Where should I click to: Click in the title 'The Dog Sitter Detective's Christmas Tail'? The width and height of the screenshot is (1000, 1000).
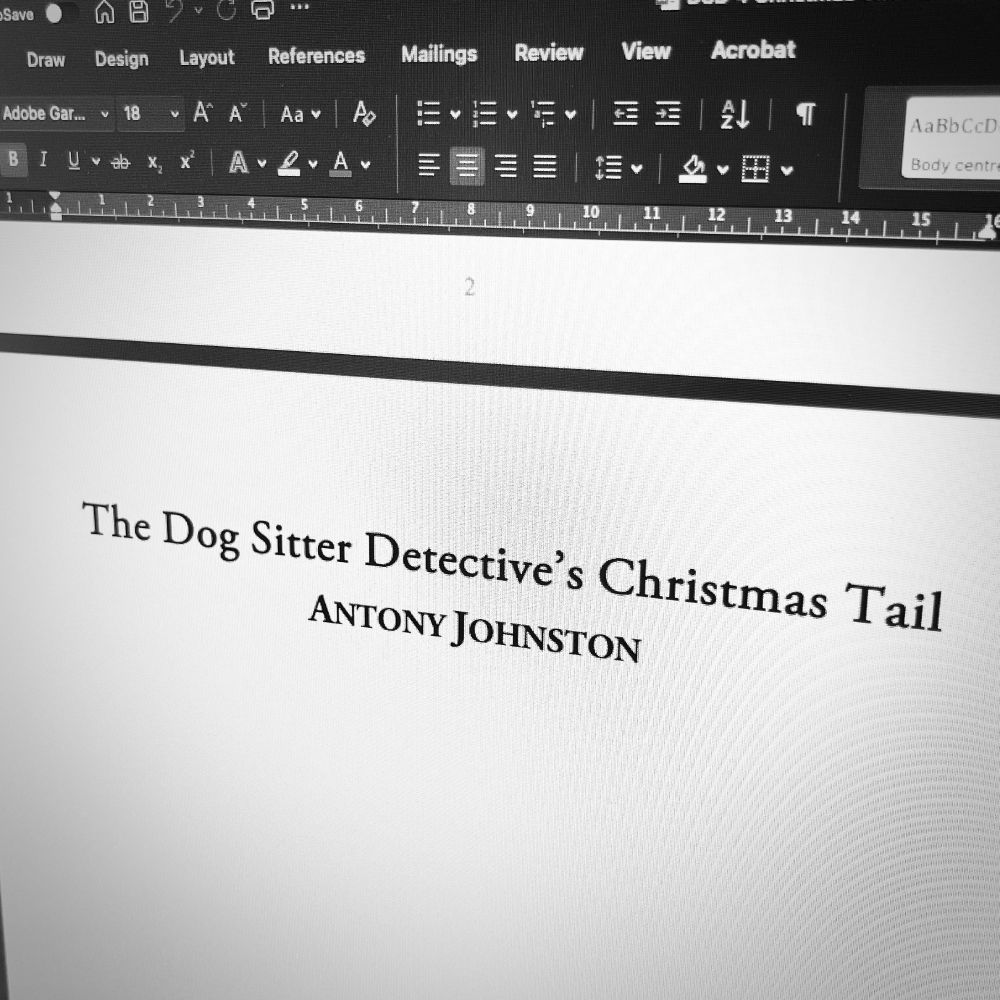click(512, 566)
